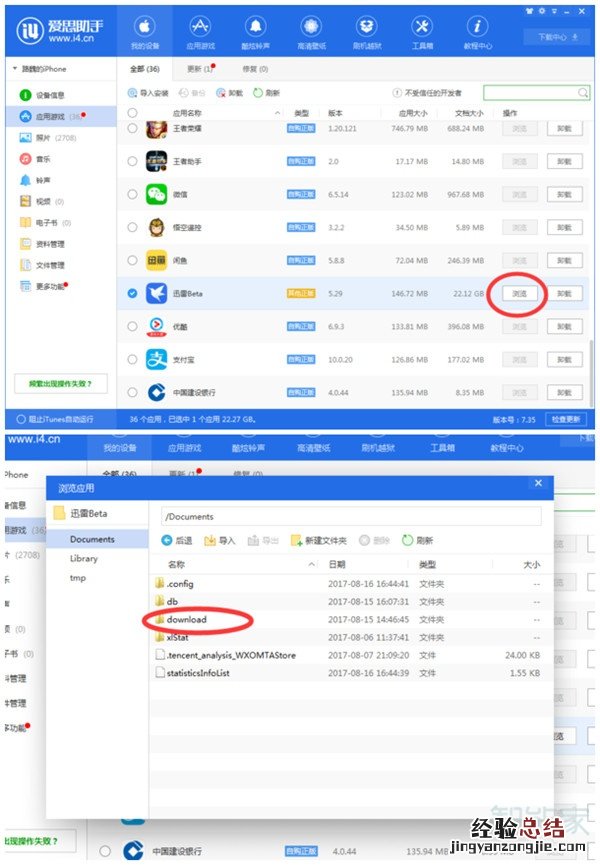600x865 pixels.
Task: Click 导入安装 in the app list toolbar
Action: tap(148, 93)
